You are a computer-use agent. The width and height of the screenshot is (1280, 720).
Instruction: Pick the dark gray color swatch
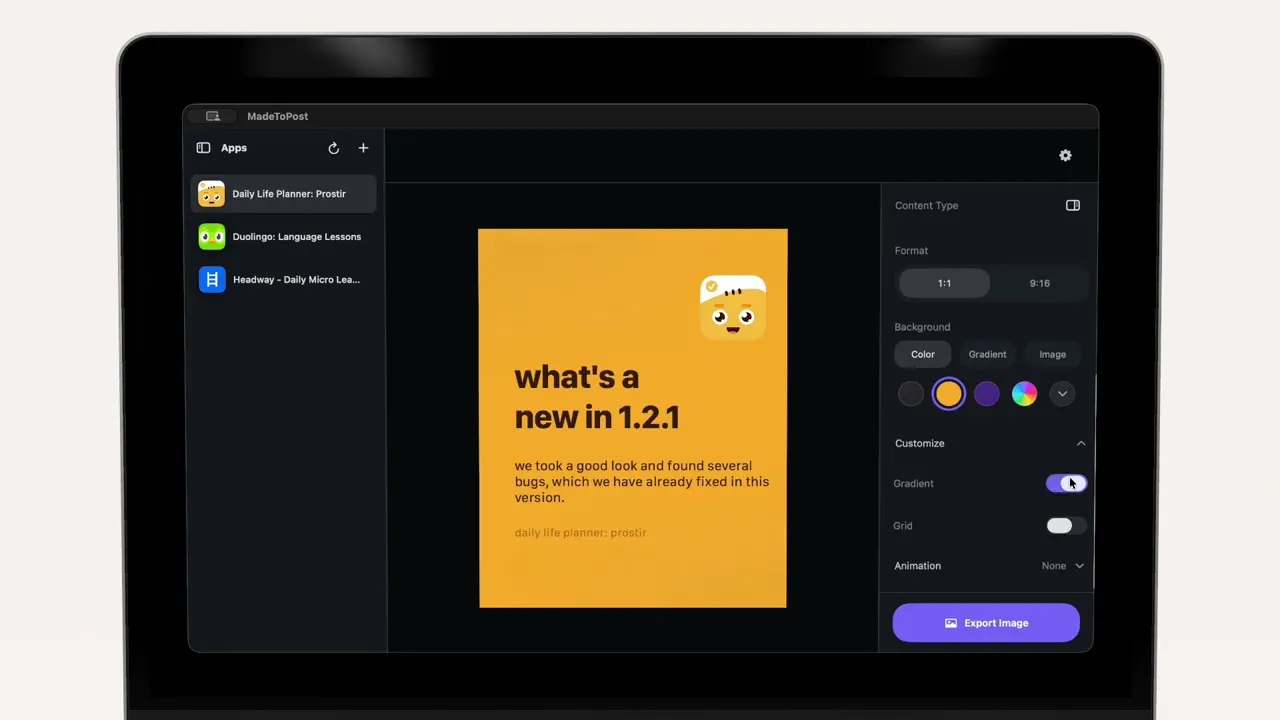pyautogui.click(x=911, y=394)
